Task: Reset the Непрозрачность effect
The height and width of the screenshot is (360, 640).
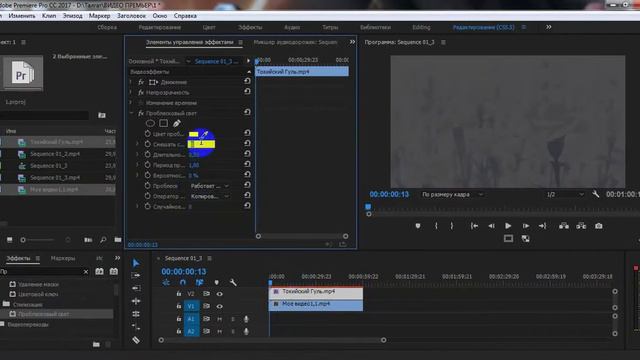Action: pyautogui.click(x=247, y=91)
